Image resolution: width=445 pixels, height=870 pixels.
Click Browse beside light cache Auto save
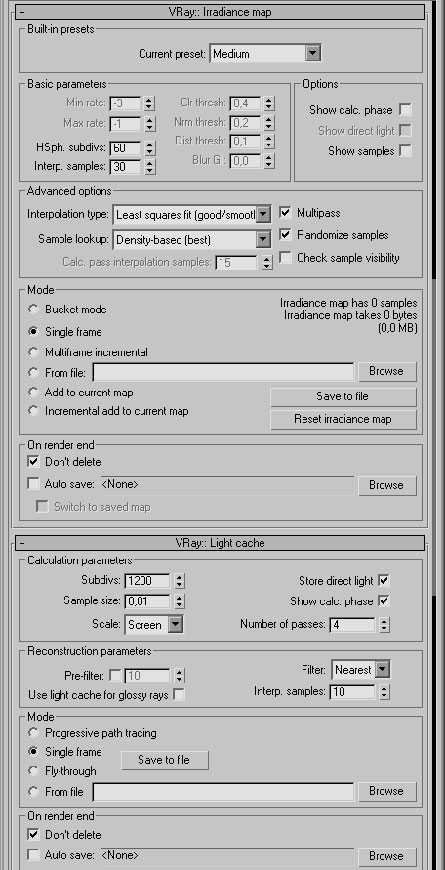point(386,855)
